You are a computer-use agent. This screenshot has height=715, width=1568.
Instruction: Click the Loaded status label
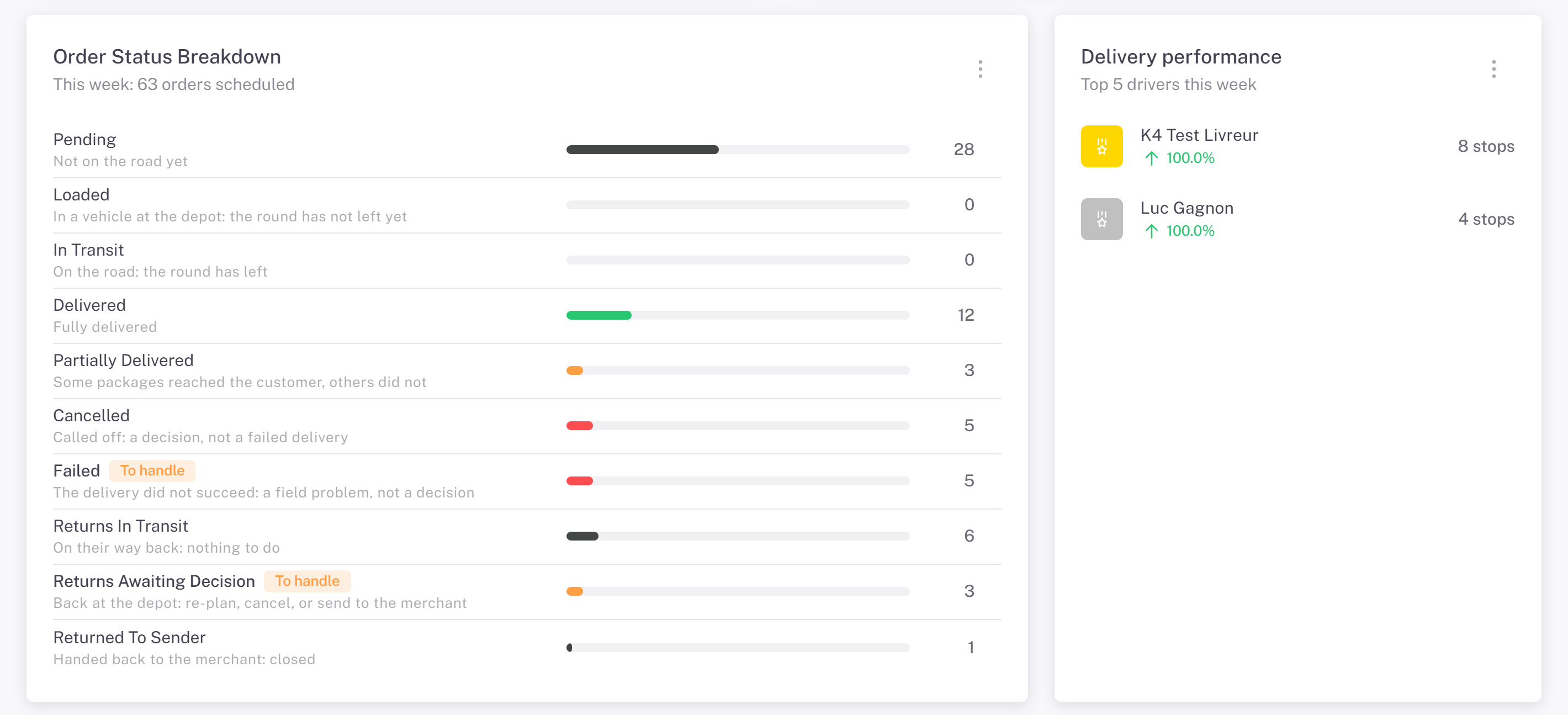tap(82, 195)
